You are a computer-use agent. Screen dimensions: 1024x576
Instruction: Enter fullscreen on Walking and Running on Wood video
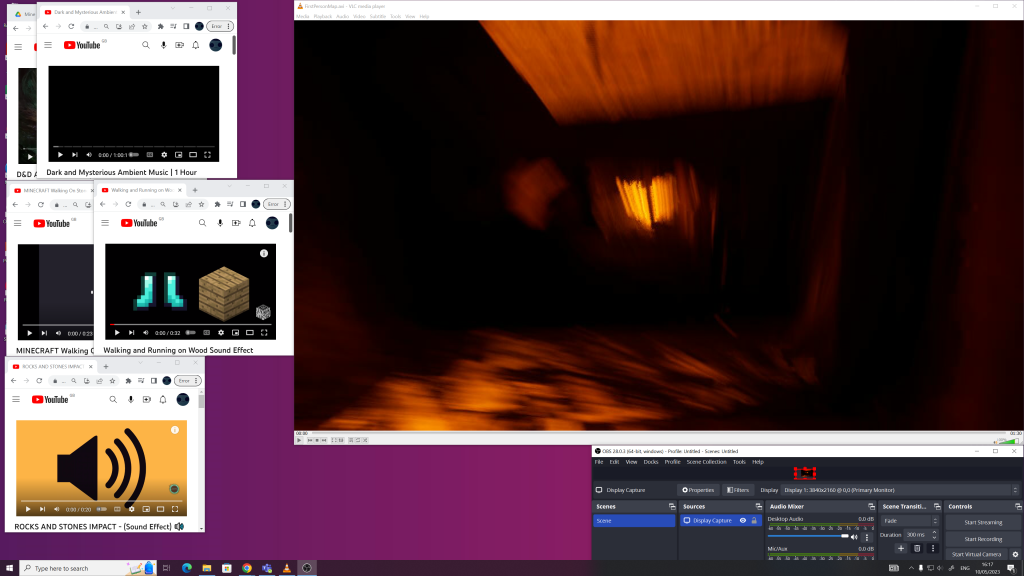(264, 332)
